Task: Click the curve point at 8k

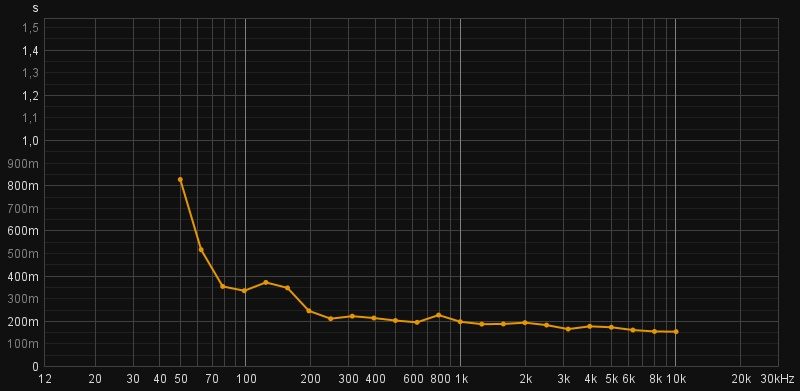Action: click(654, 331)
